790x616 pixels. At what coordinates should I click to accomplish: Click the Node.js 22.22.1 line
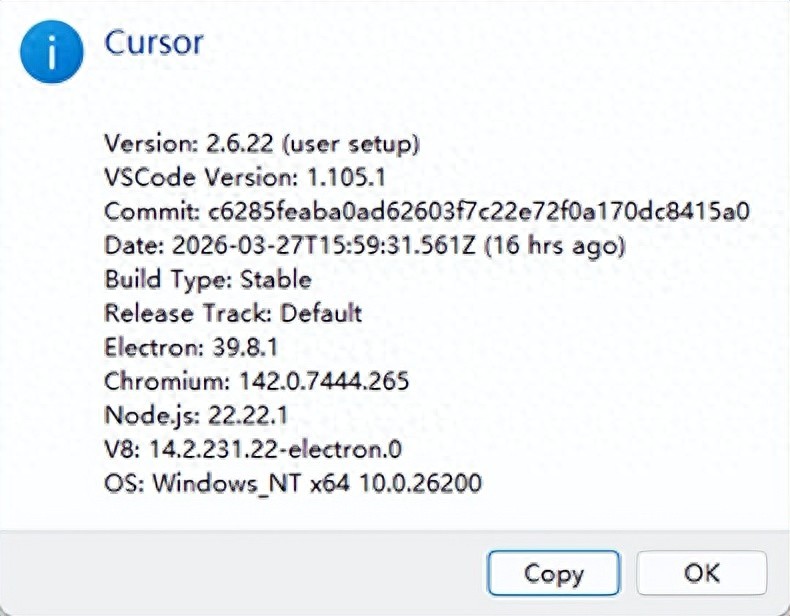(x=196, y=416)
